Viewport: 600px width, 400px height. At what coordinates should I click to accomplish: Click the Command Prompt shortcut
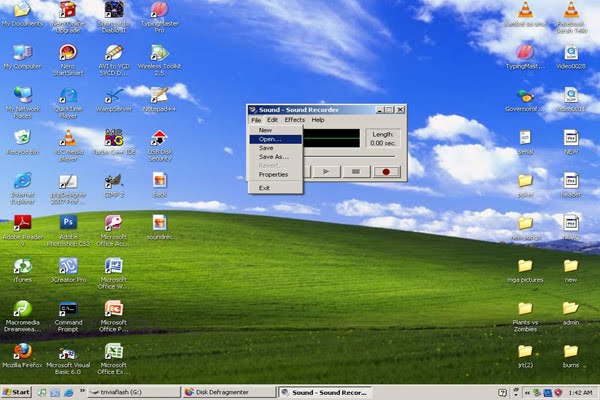point(68,316)
